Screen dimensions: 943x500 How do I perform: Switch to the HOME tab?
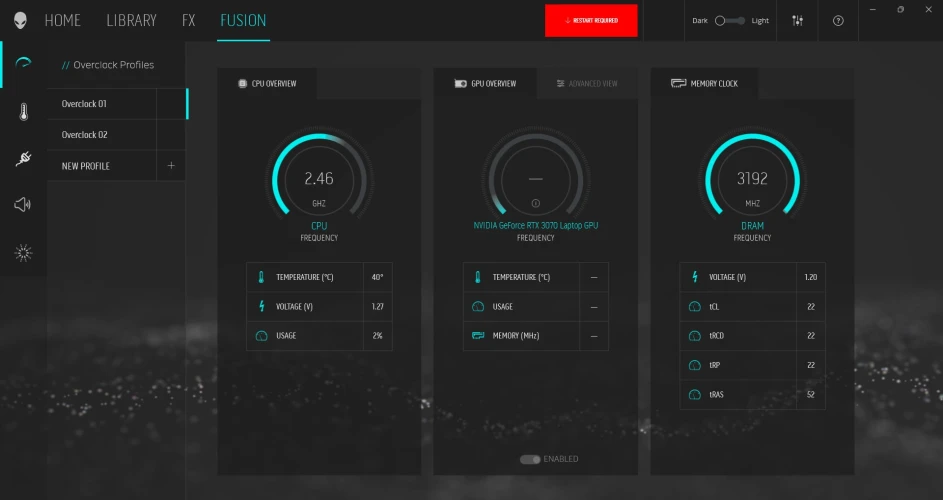[63, 20]
